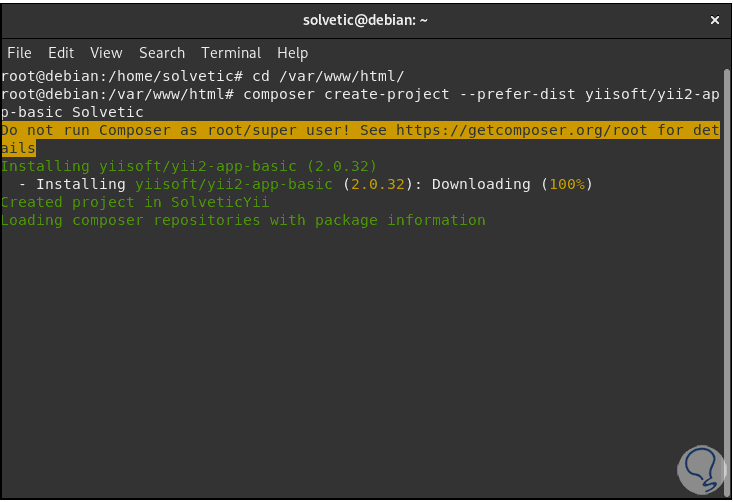The width and height of the screenshot is (733, 502).
Task: Open the File menu
Action: coord(19,53)
